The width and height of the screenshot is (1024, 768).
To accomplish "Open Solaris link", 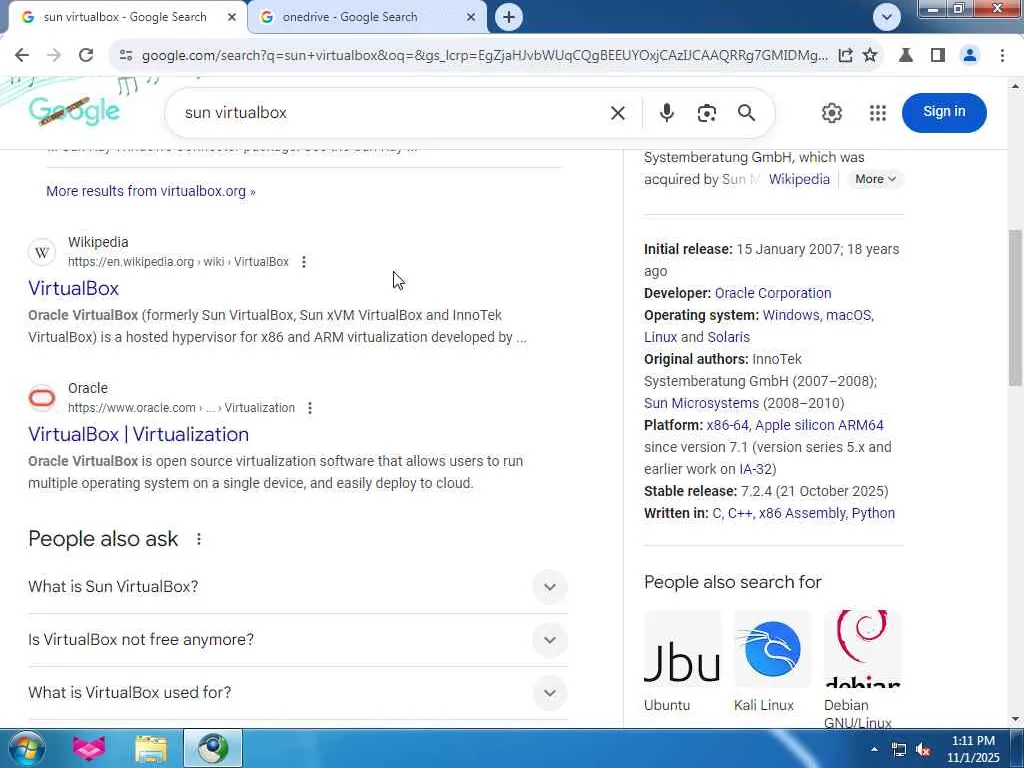I will 729,338.
